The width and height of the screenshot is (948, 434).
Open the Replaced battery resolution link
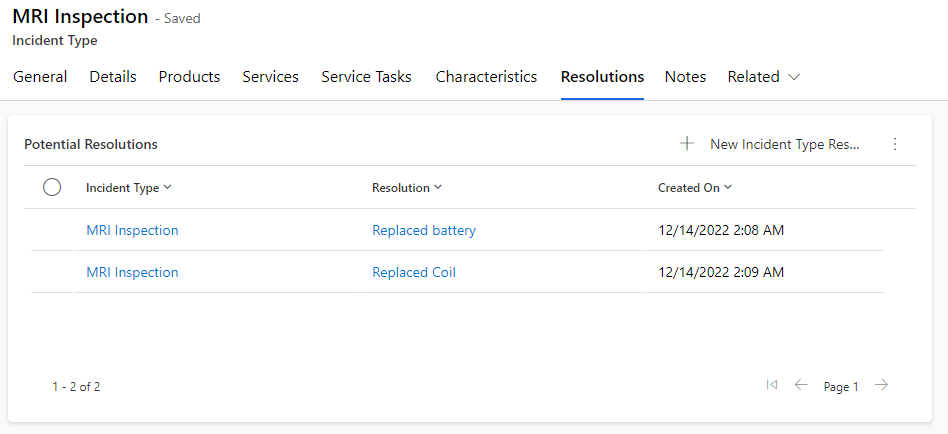[424, 231]
